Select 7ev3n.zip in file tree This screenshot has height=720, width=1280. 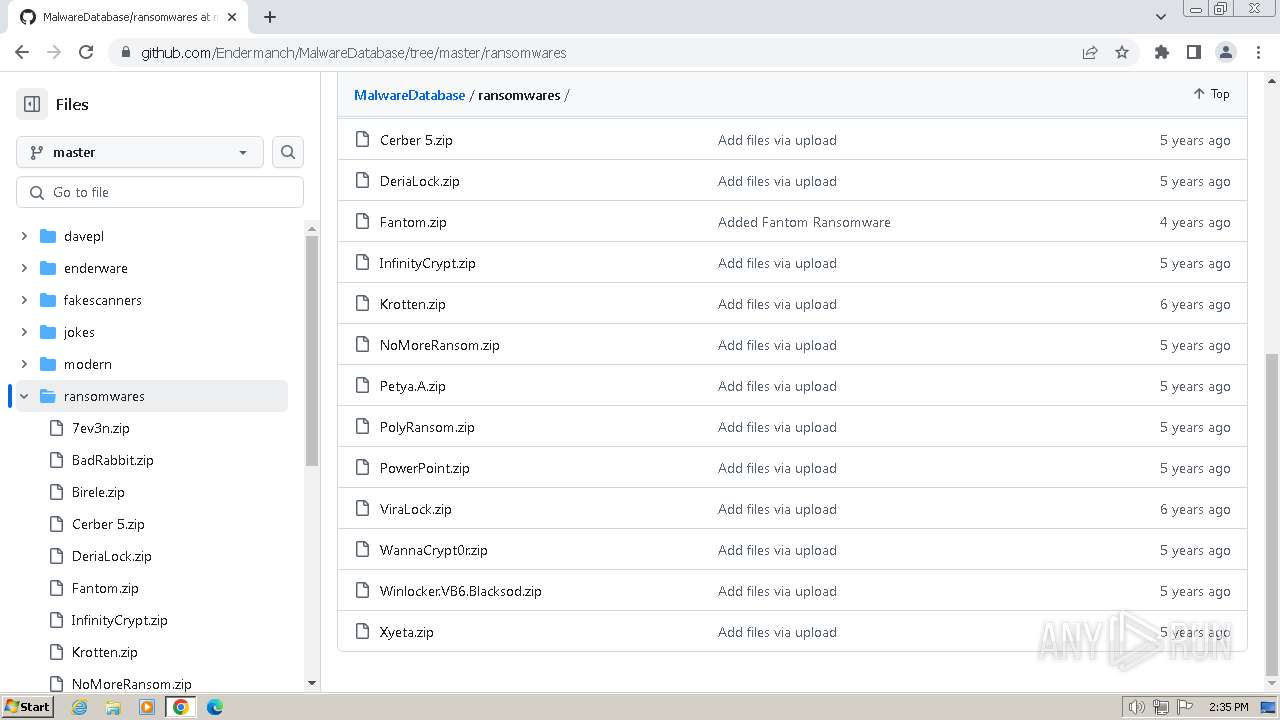click(100, 428)
